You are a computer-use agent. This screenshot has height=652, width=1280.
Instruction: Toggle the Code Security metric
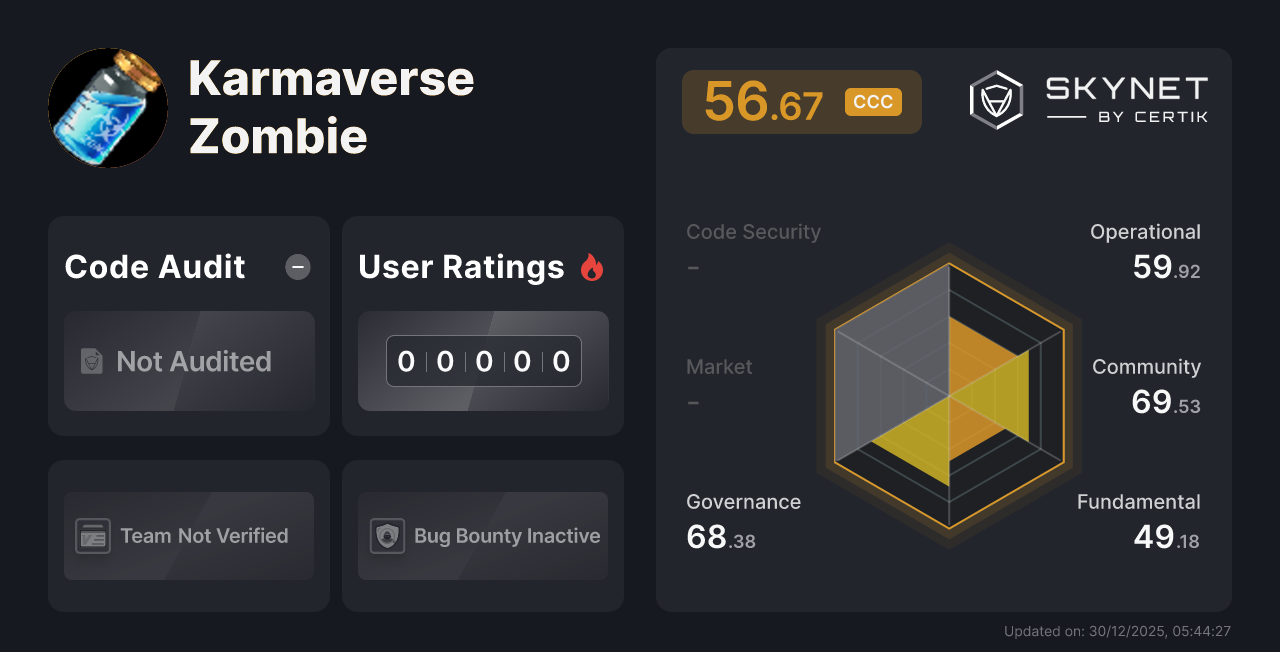(x=753, y=231)
